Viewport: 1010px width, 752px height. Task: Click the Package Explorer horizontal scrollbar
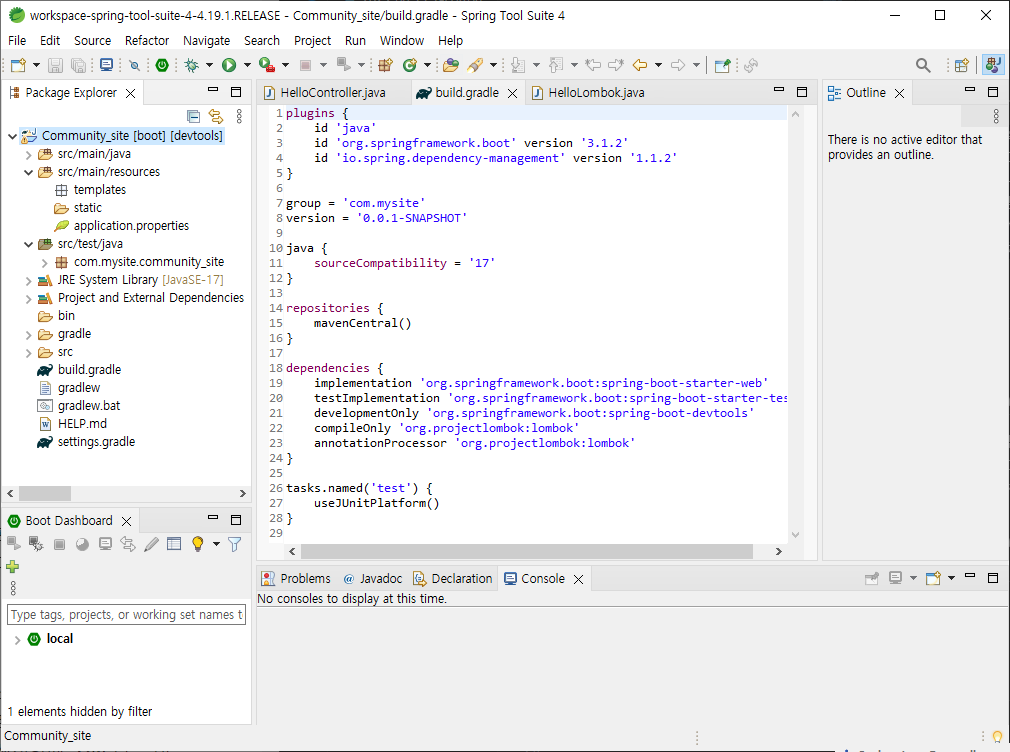pos(44,494)
